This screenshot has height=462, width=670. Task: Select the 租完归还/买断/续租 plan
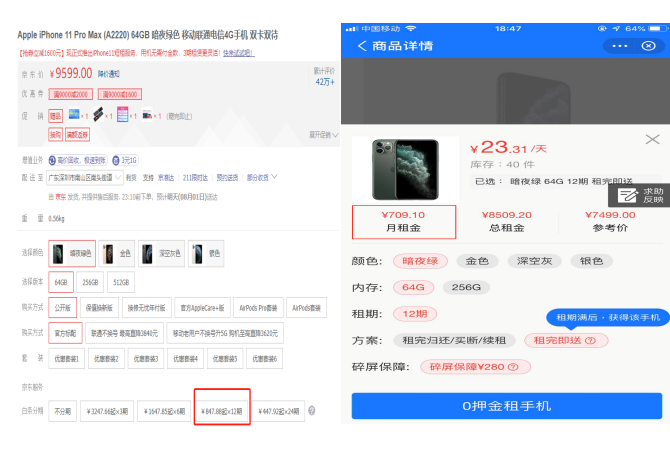454,340
